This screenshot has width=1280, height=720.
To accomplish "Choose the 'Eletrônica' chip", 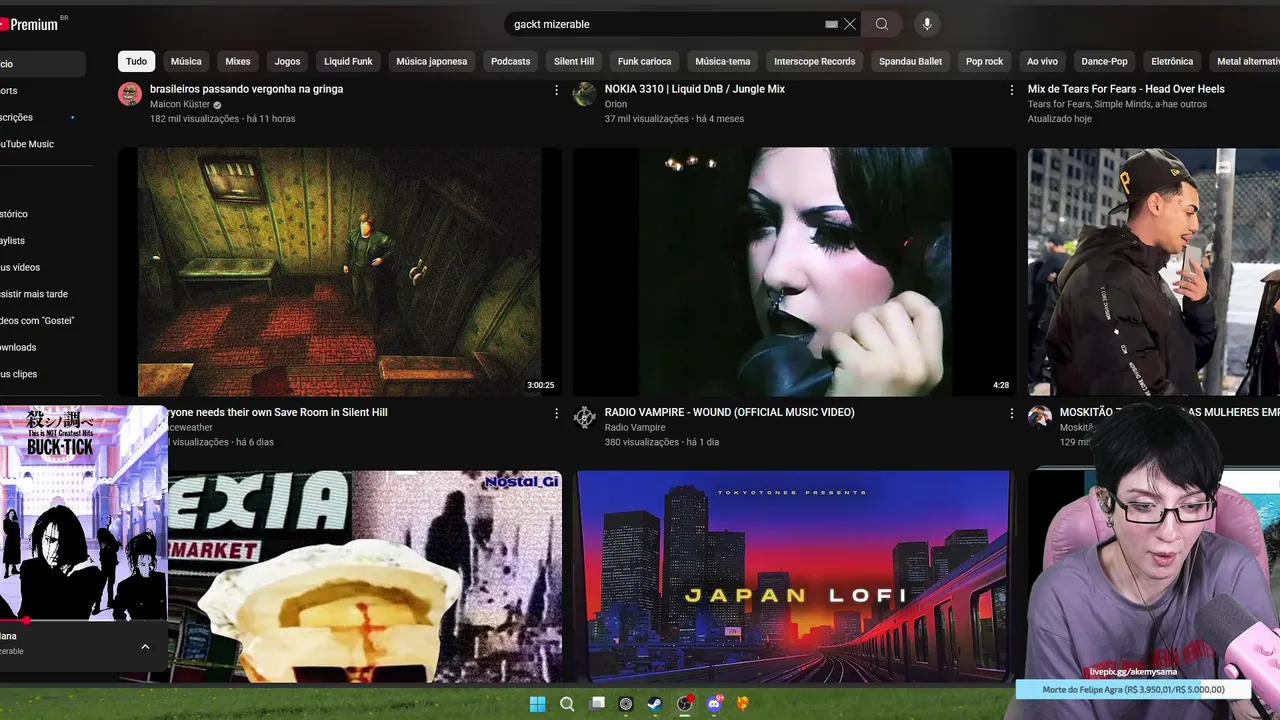I will click(x=1172, y=61).
